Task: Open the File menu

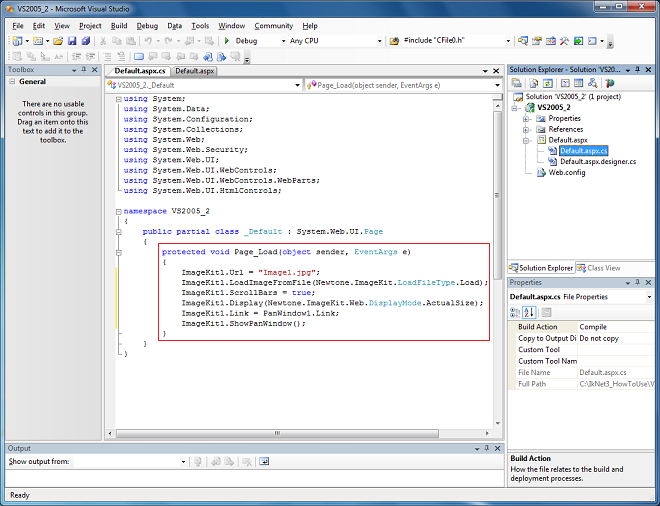Action: tap(18, 26)
